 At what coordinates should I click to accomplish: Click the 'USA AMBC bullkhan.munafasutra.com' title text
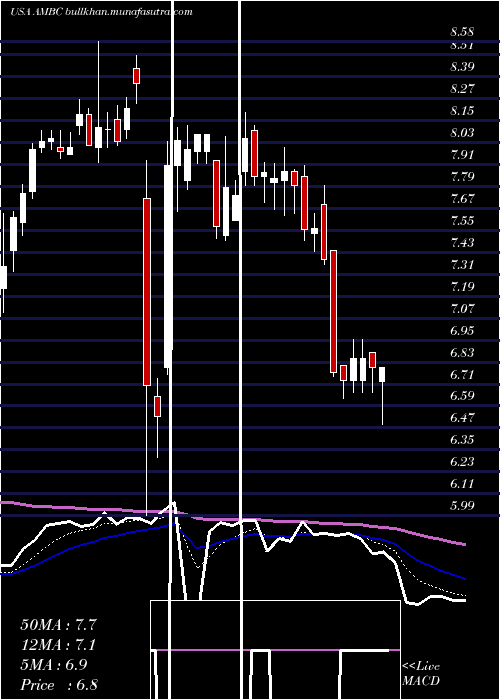[101, 12]
